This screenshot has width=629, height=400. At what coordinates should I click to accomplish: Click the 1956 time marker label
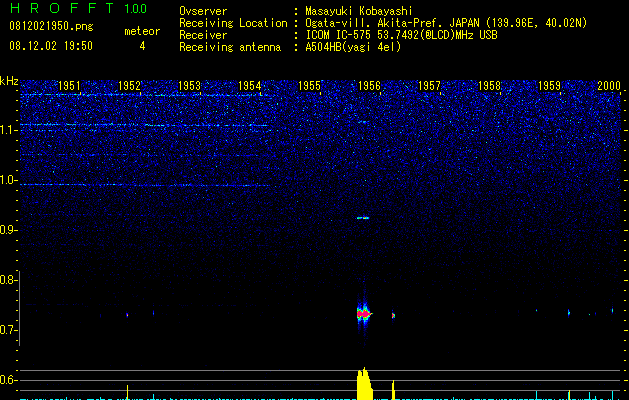click(369, 86)
